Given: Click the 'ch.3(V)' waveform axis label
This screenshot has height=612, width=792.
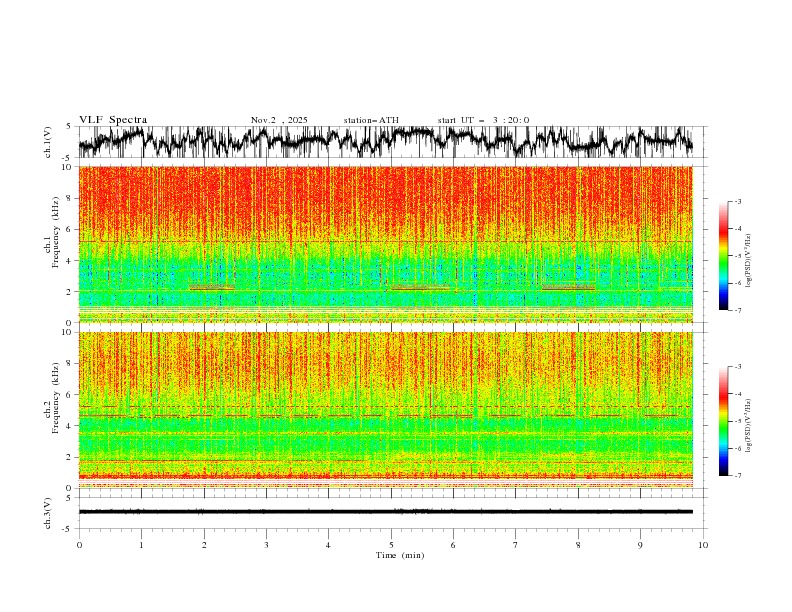Looking at the screenshot, I should (x=48, y=513).
